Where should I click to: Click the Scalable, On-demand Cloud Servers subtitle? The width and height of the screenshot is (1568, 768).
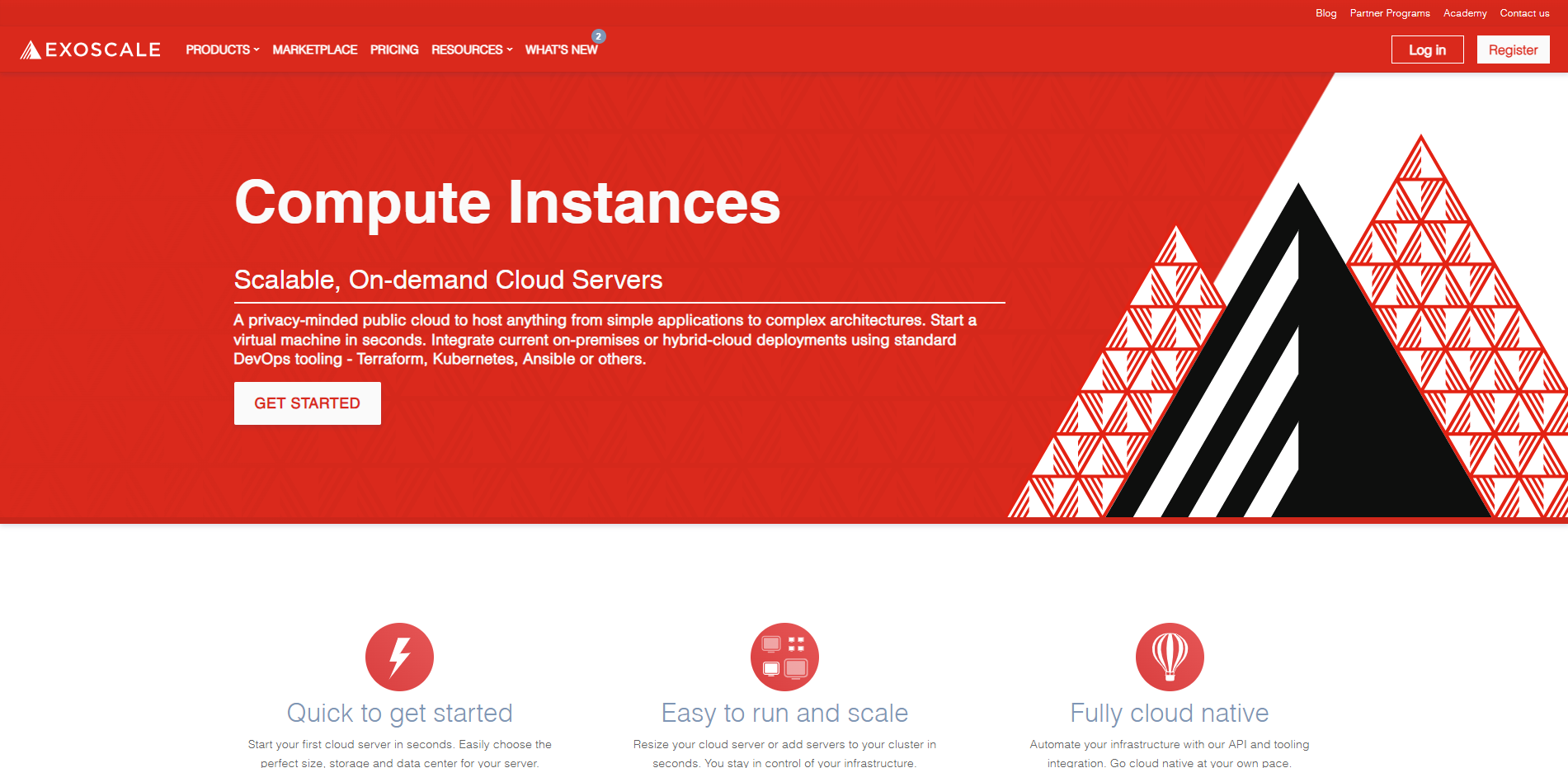coord(448,280)
